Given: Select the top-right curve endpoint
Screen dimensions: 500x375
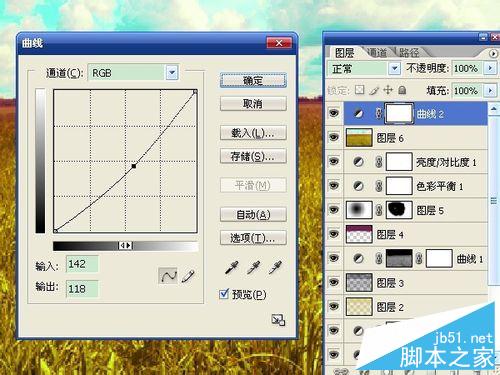Looking at the screenshot, I should point(195,91).
